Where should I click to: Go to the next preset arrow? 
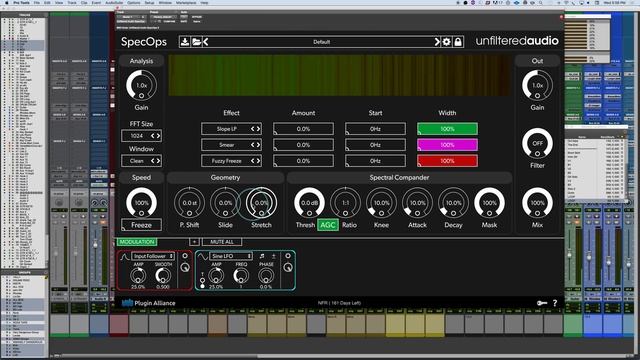(437, 42)
